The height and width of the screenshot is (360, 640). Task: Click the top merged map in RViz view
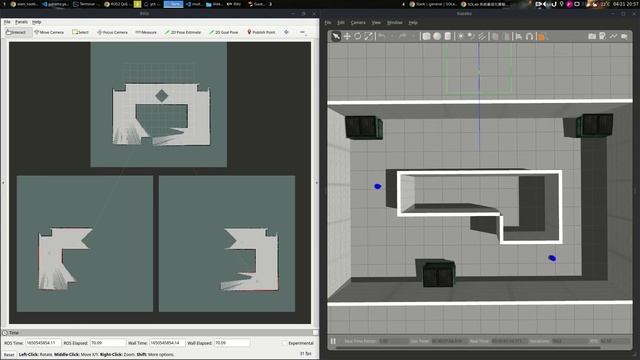pos(159,104)
